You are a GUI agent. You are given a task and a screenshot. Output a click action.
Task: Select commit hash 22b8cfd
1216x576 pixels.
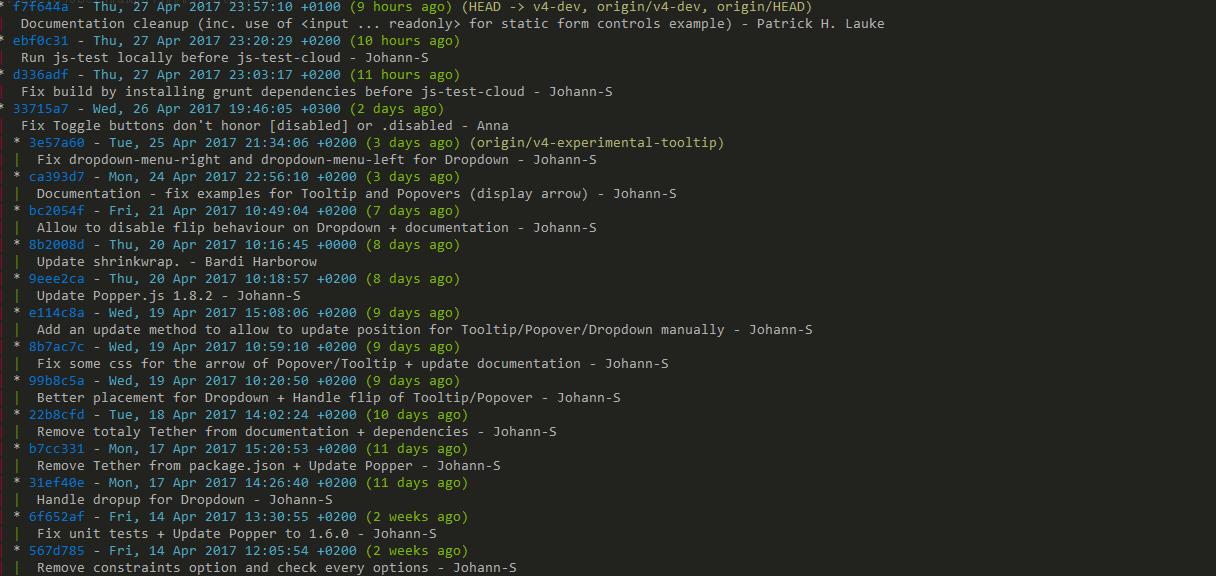tap(57, 415)
